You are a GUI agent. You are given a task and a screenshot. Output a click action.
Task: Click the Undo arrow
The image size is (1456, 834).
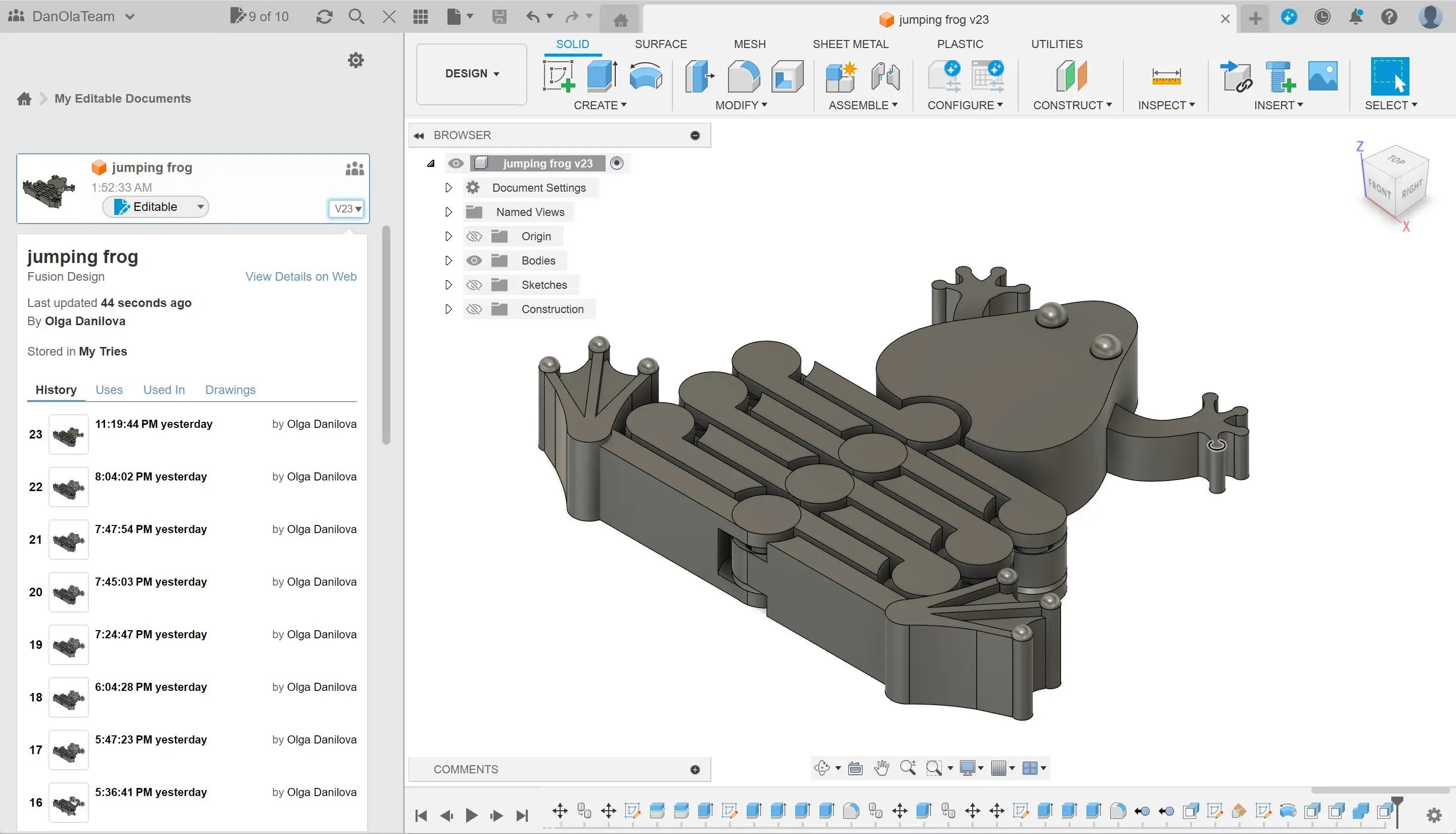point(533,17)
